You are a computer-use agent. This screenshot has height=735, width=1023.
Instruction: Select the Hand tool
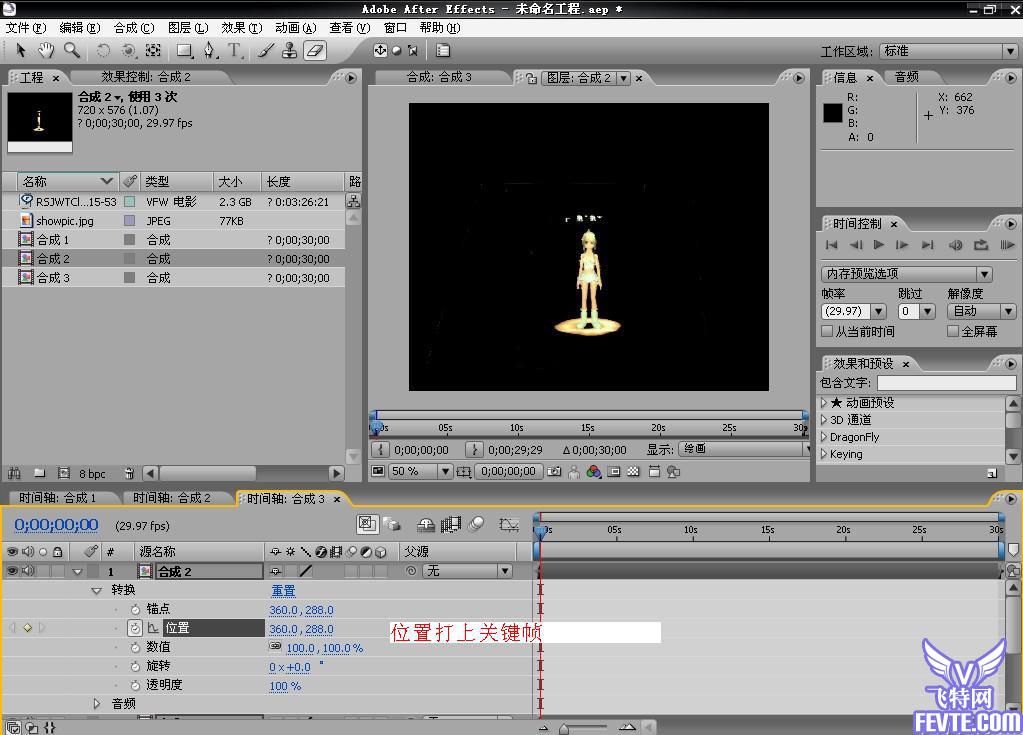click(x=45, y=50)
